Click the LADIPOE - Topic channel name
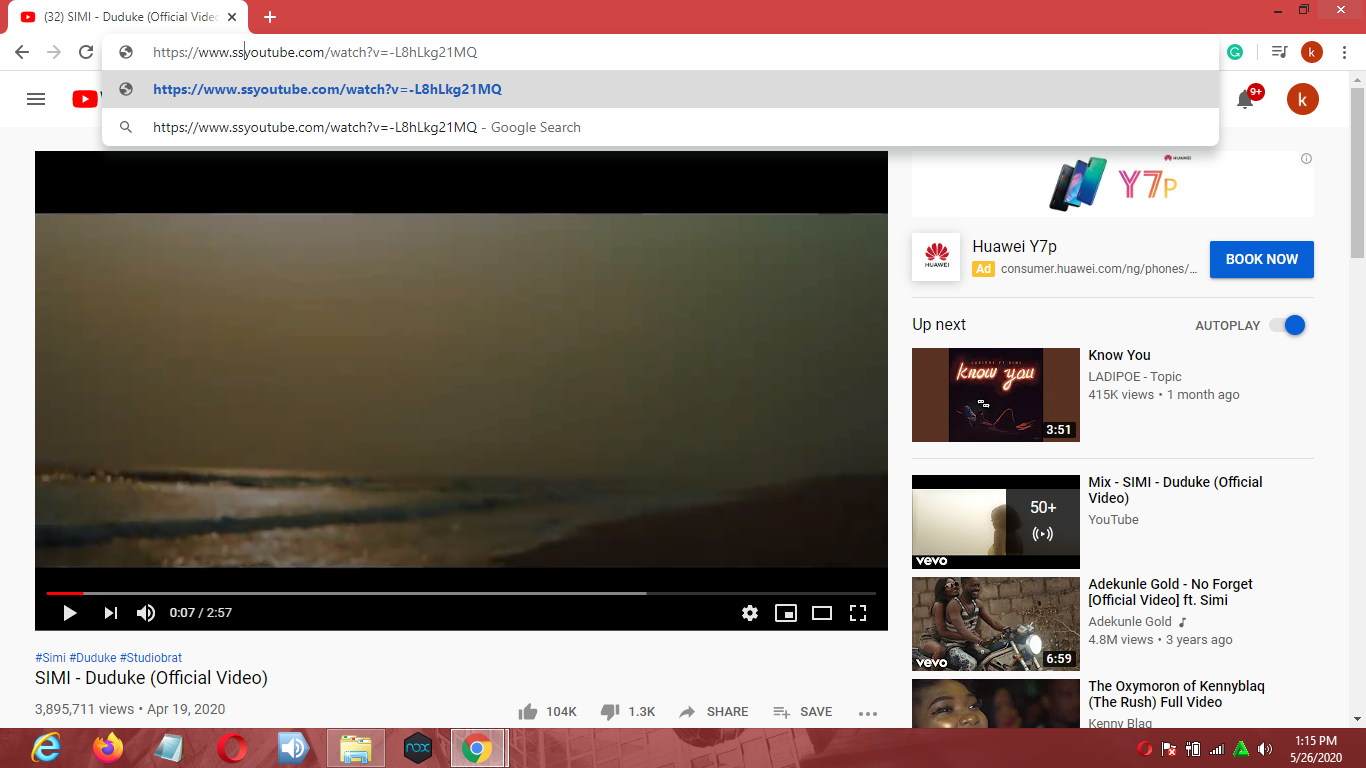This screenshot has width=1366, height=768. [1135, 377]
